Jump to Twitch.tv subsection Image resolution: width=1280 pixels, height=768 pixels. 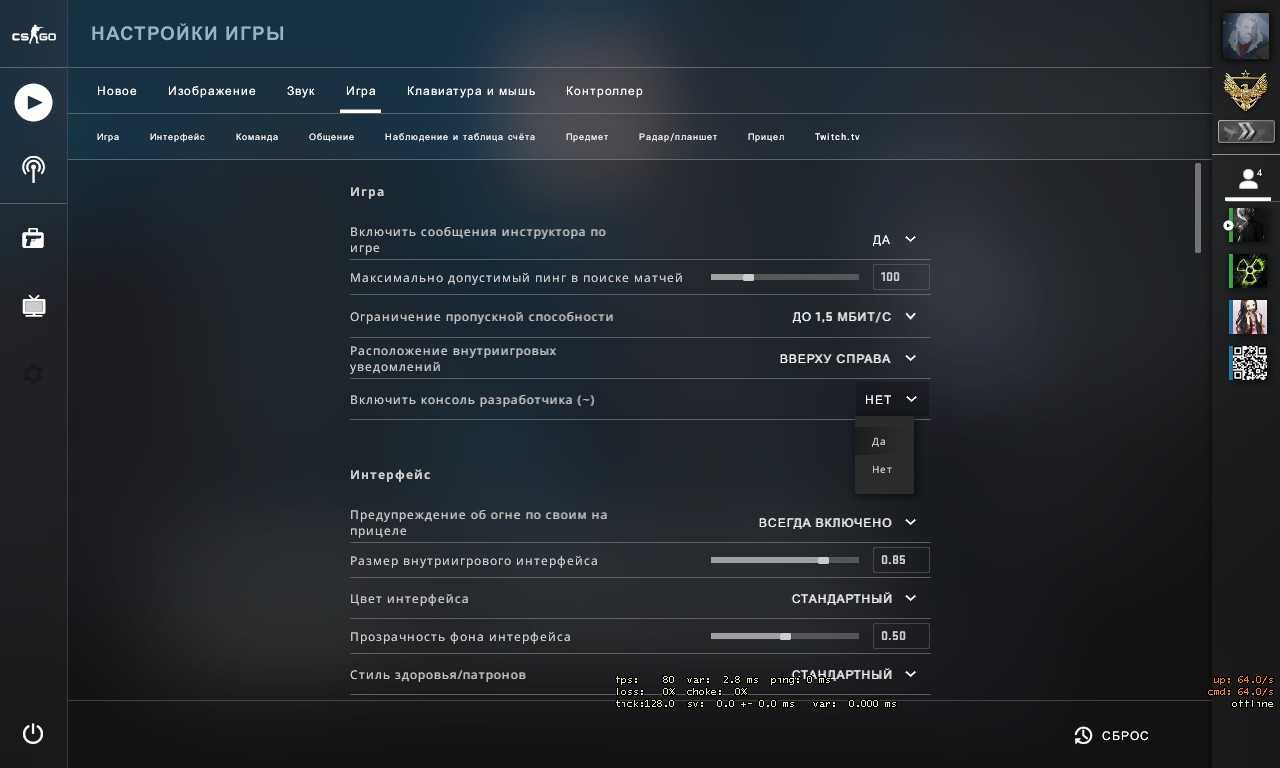point(837,137)
